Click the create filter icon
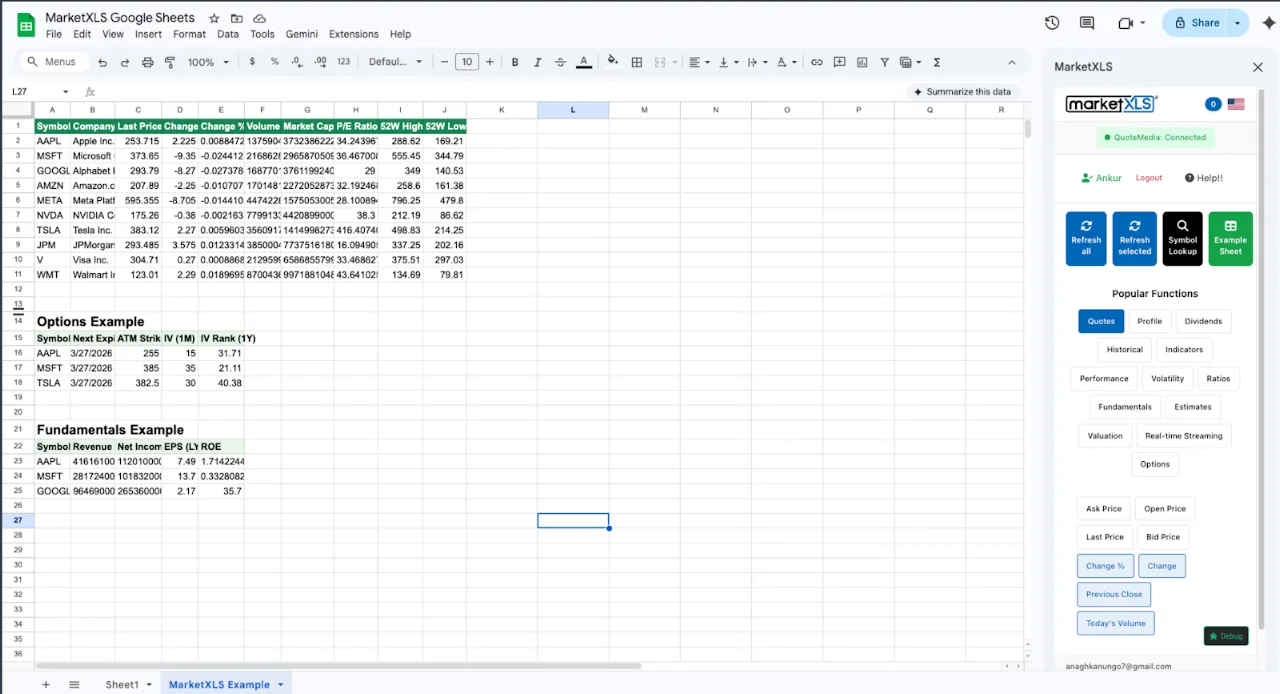1280x694 pixels. coord(885,62)
